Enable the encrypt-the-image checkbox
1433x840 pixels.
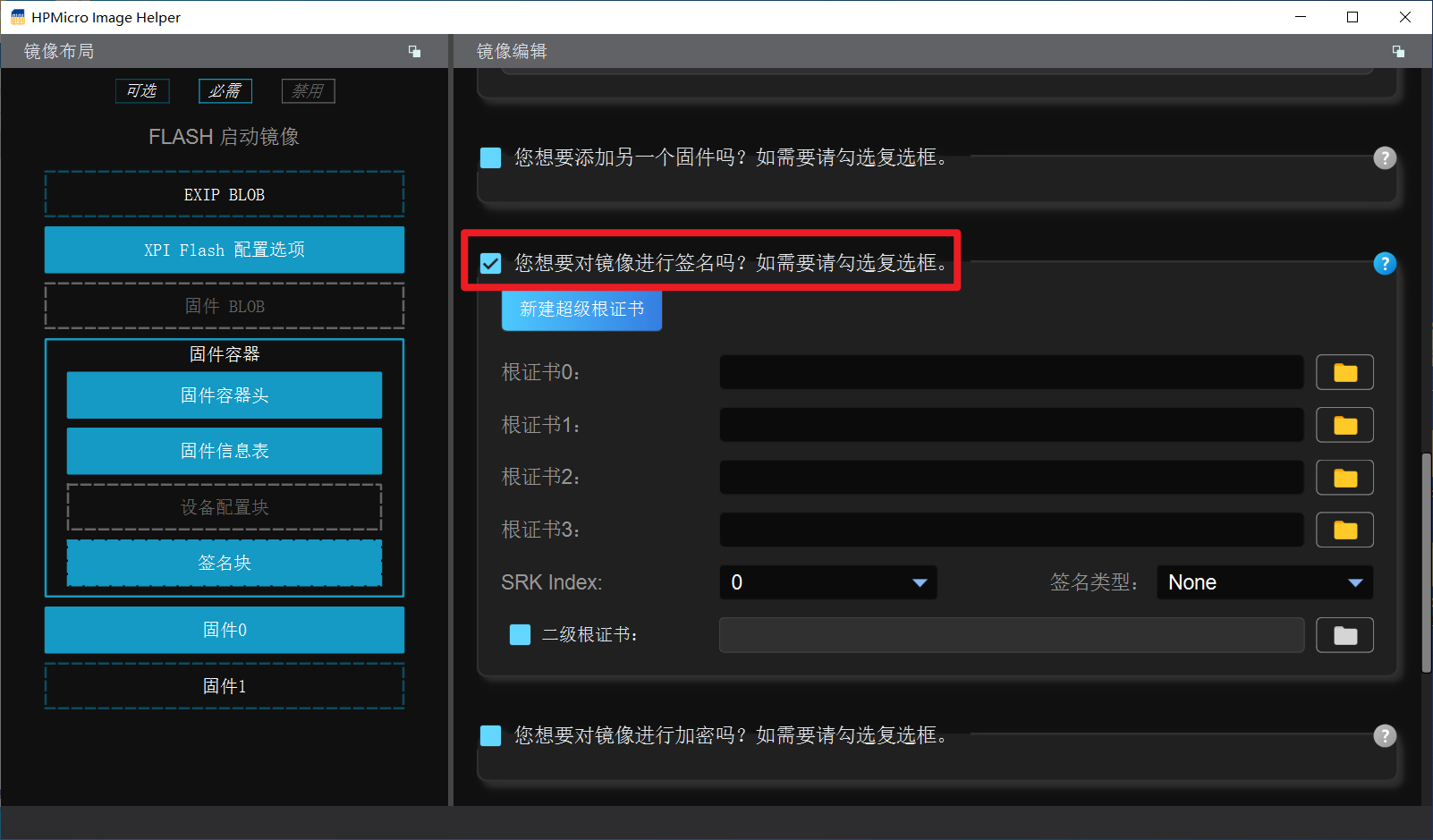pos(490,735)
